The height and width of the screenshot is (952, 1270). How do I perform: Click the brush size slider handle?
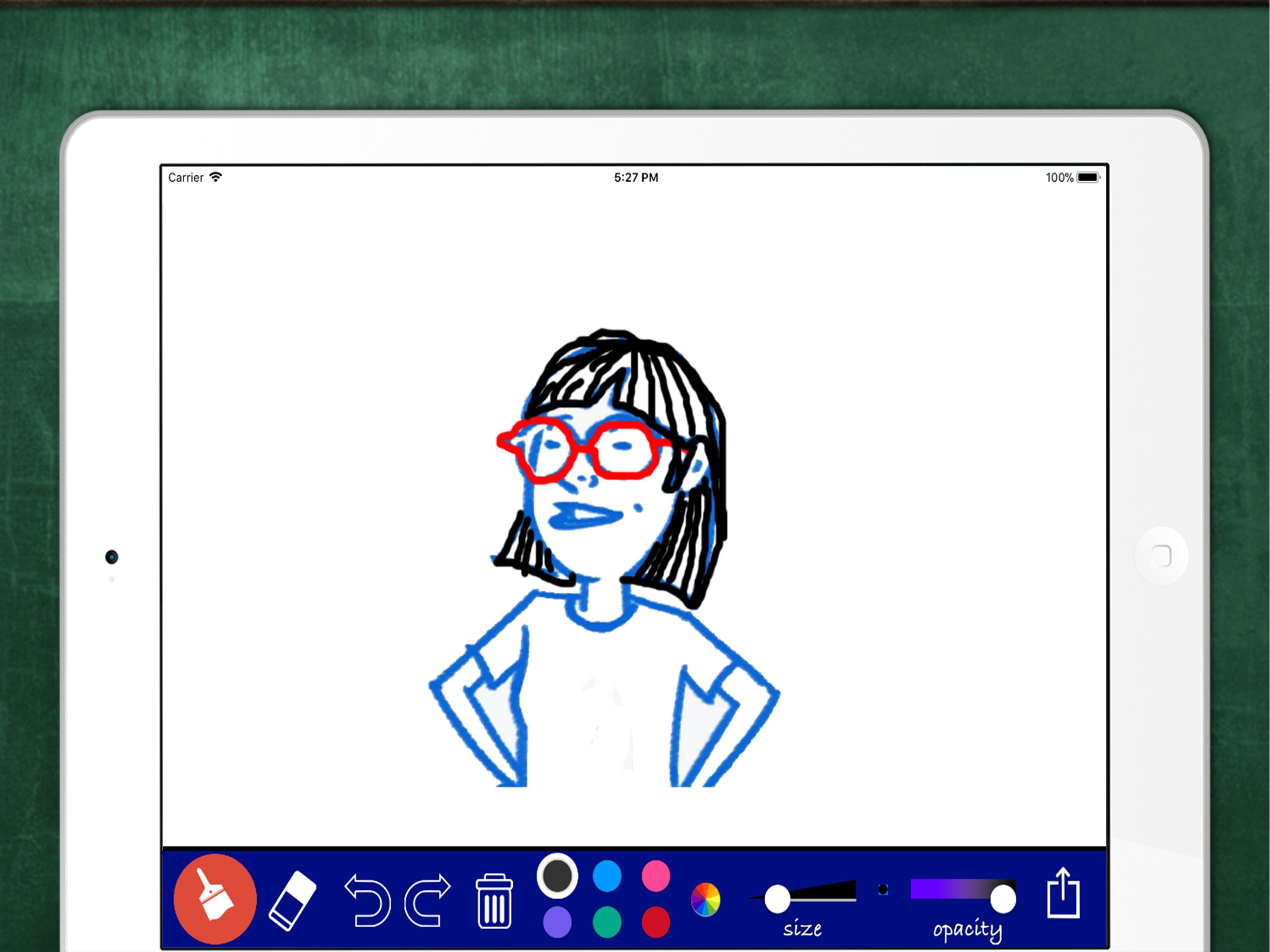(x=777, y=899)
